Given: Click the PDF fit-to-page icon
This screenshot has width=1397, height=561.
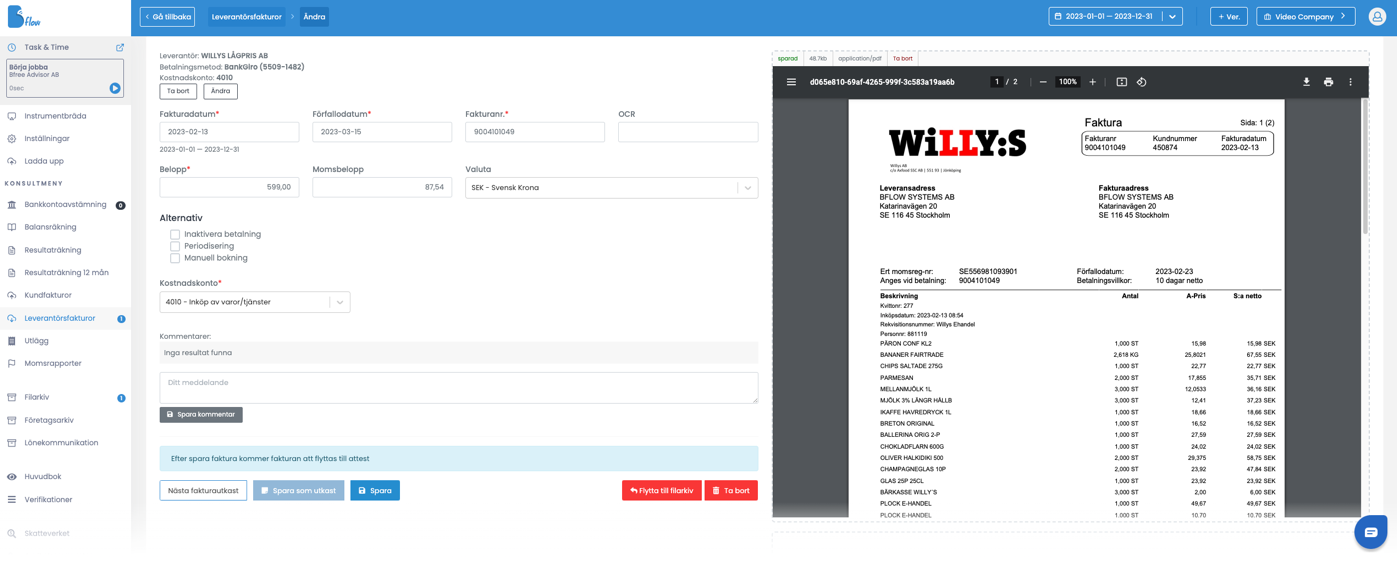Looking at the screenshot, I should (1121, 82).
